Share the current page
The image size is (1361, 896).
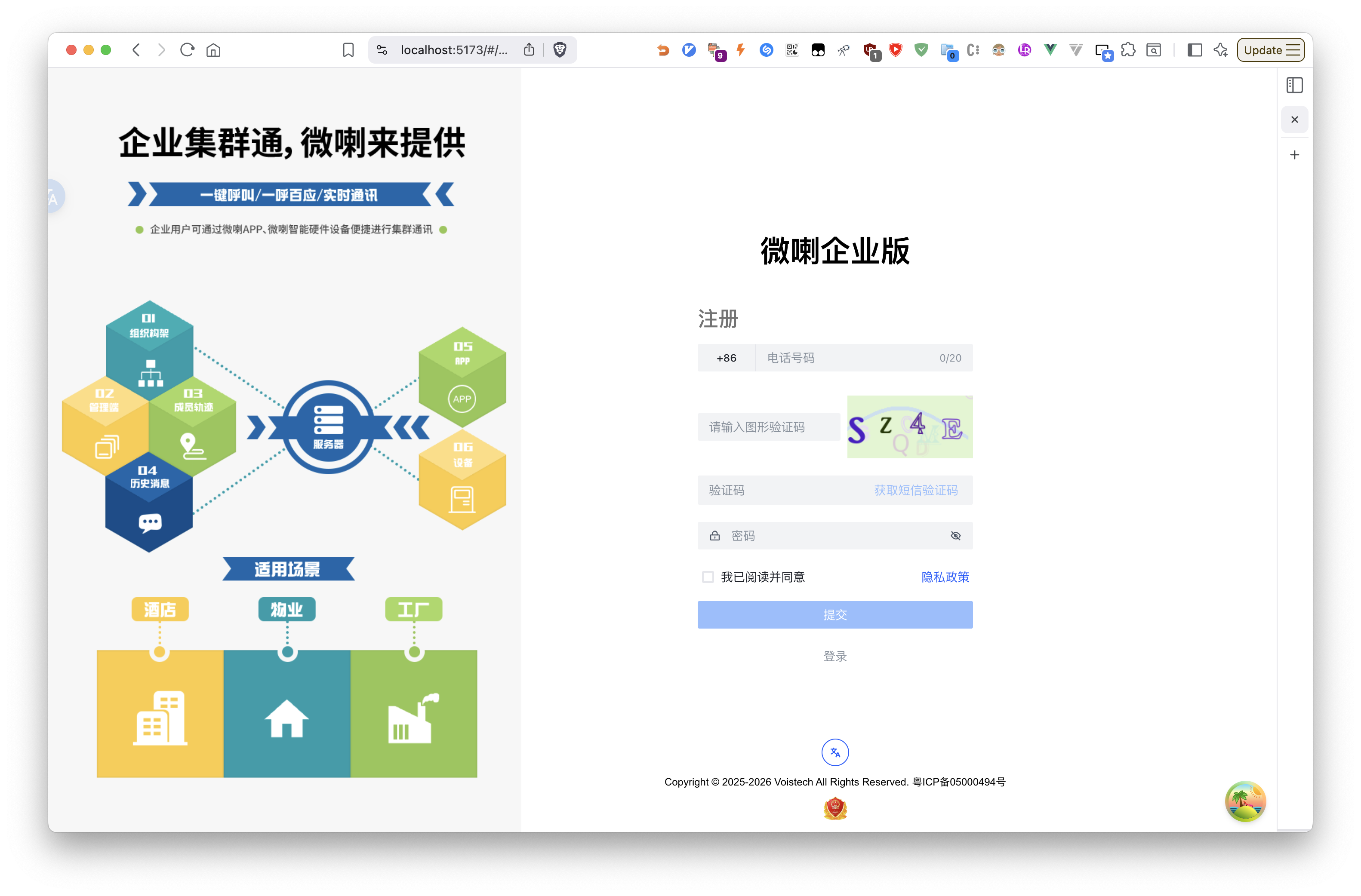529,50
